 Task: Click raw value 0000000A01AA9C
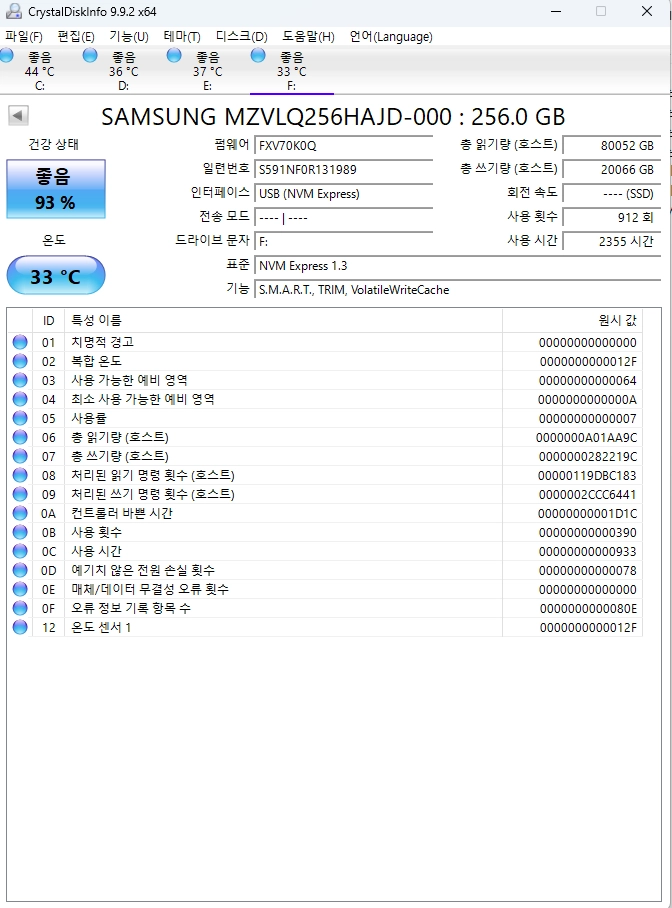[586, 438]
